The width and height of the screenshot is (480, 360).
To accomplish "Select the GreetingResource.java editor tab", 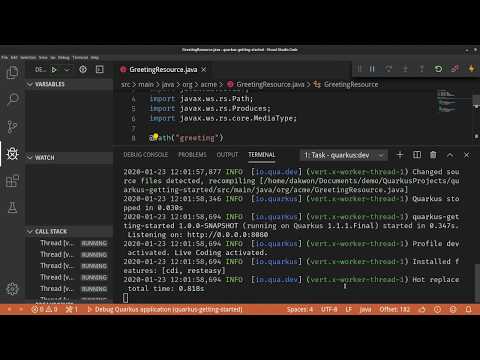I will click(x=163, y=70).
